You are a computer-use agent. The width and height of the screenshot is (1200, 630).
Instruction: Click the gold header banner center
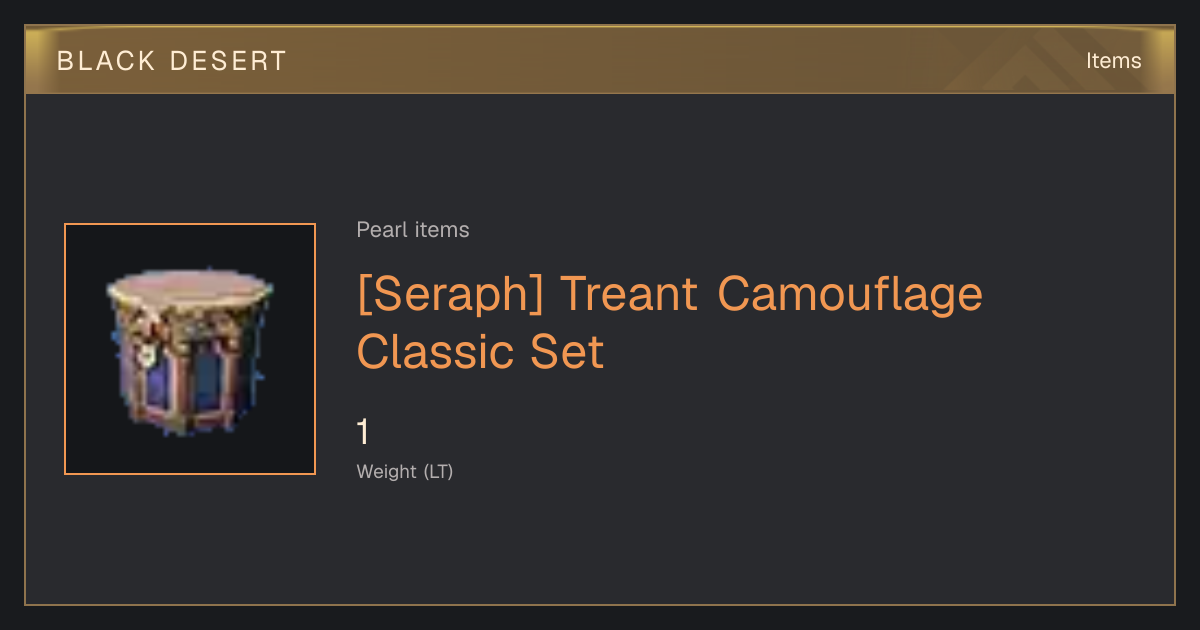600,60
